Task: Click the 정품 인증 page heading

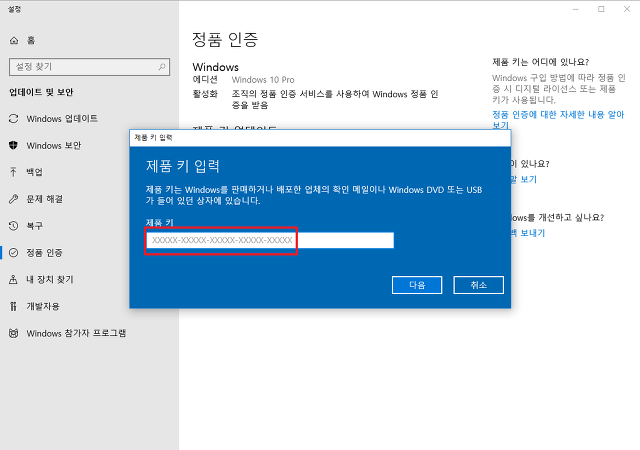Action: (225, 40)
